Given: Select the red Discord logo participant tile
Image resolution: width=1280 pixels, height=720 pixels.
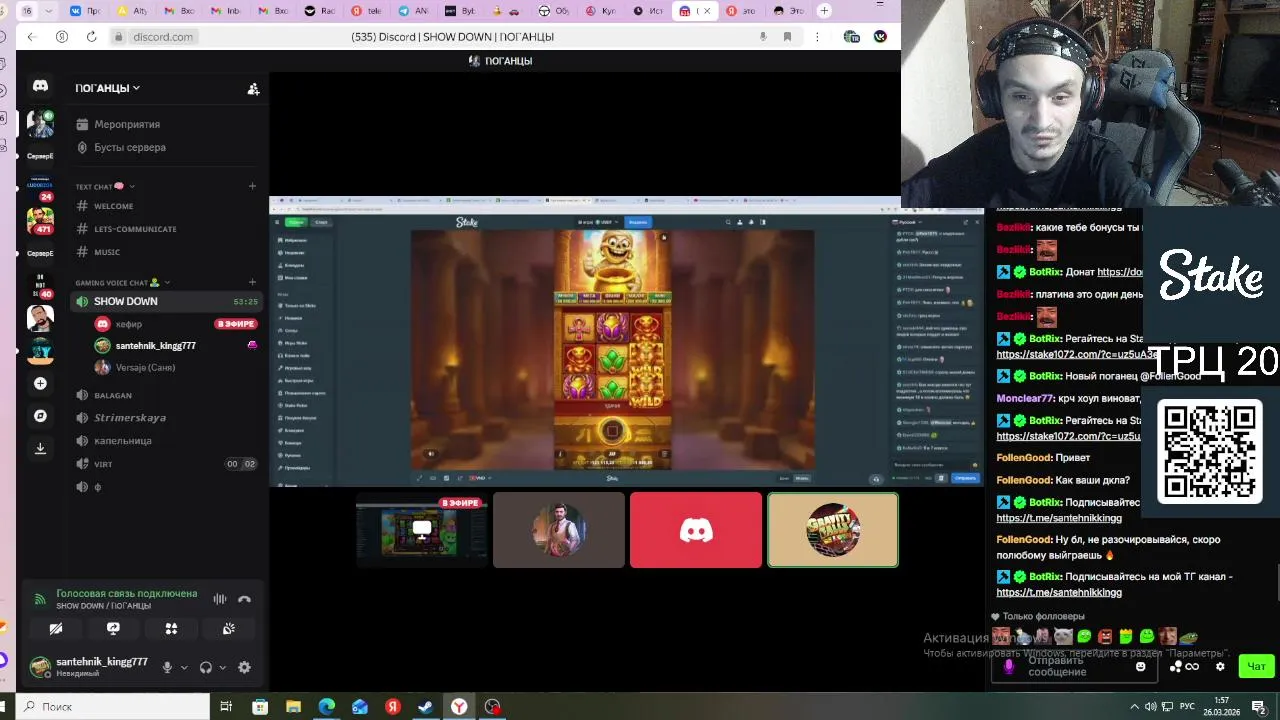Looking at the screenshot, I should [696, 530].
